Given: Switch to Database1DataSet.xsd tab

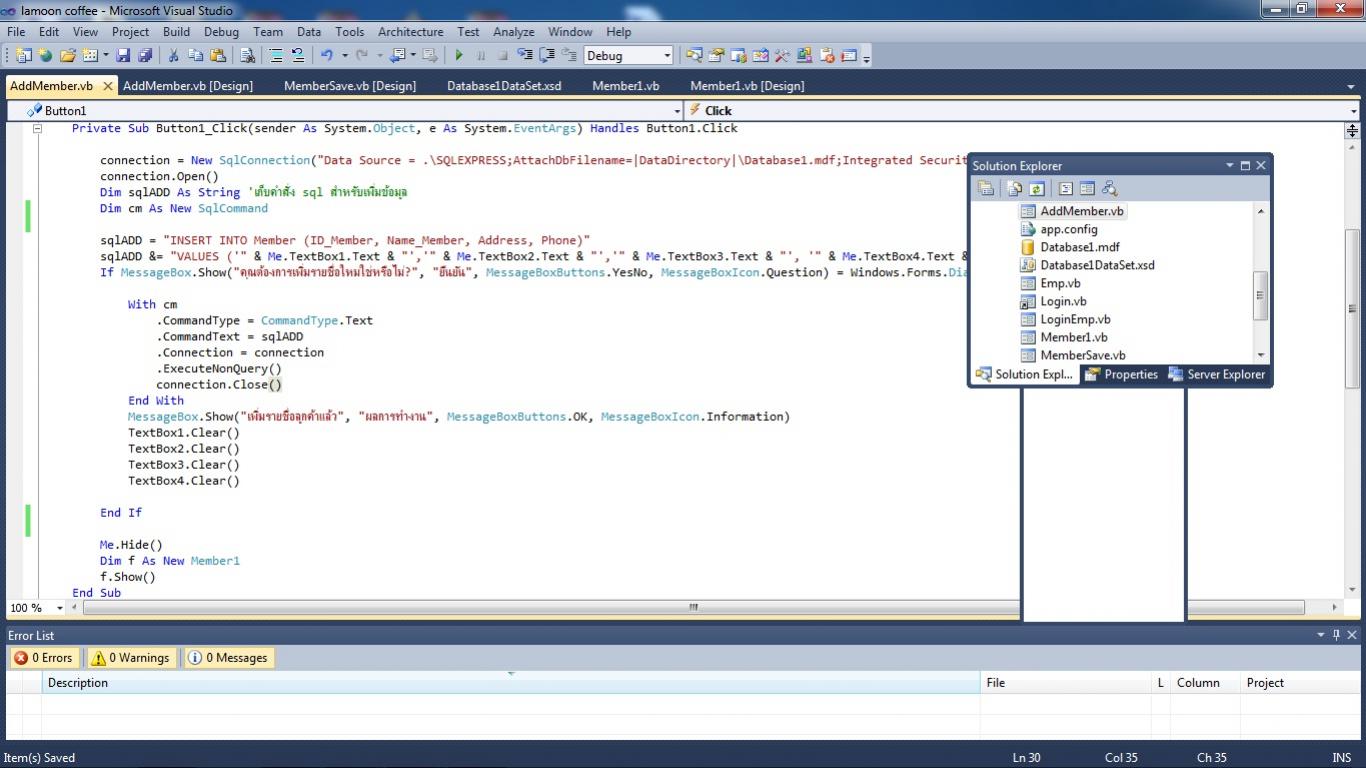Looking at the screenshot, I should pos(504,86).
